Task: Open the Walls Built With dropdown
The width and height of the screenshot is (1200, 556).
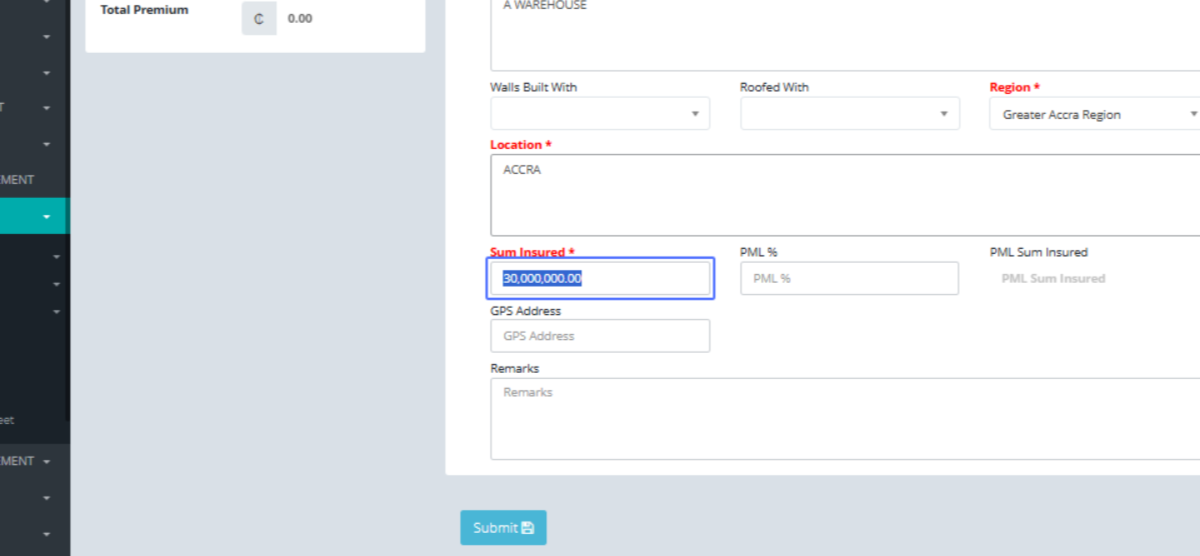Action: point(600,114)
